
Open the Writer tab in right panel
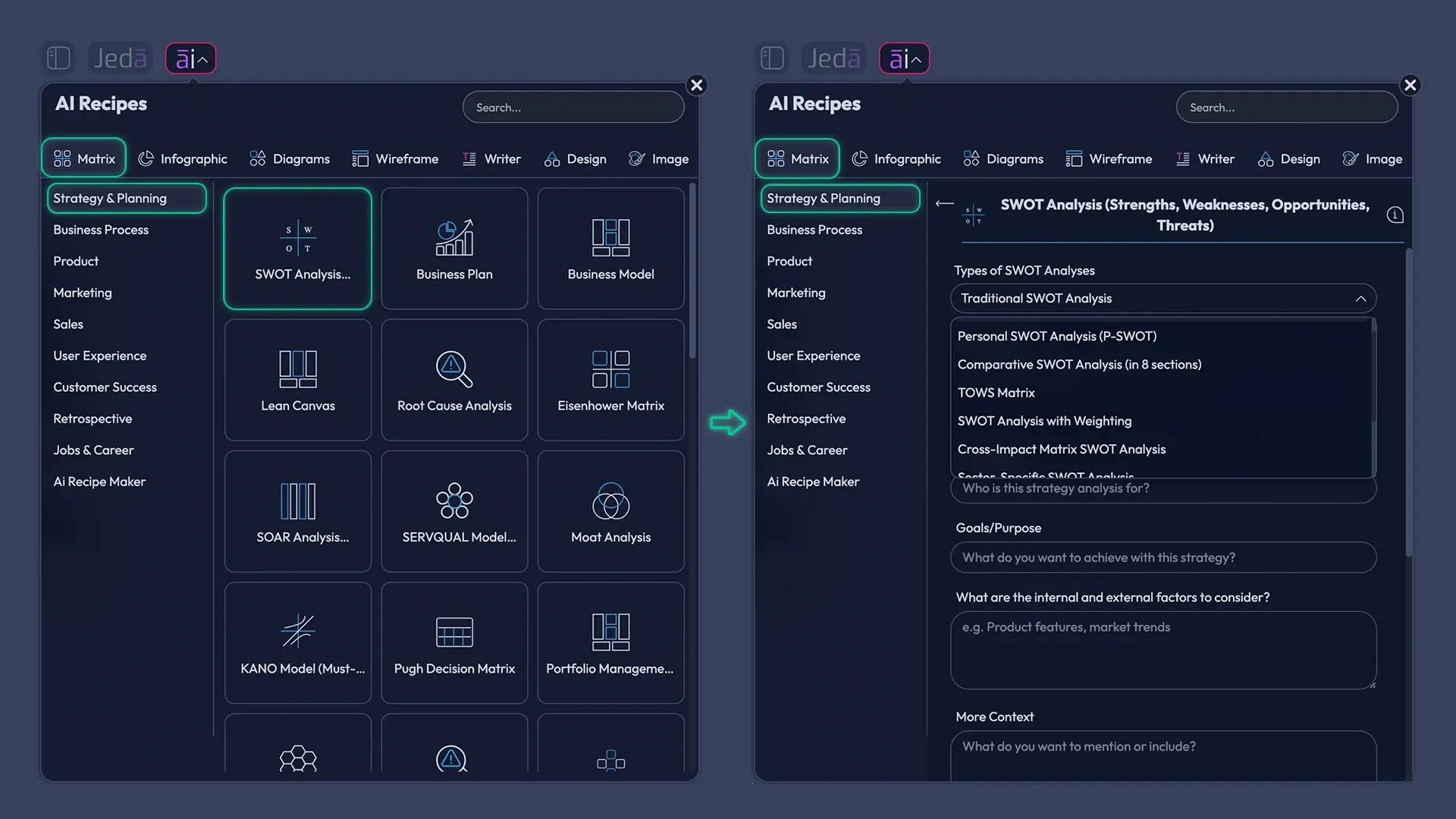coord(1205,158)
